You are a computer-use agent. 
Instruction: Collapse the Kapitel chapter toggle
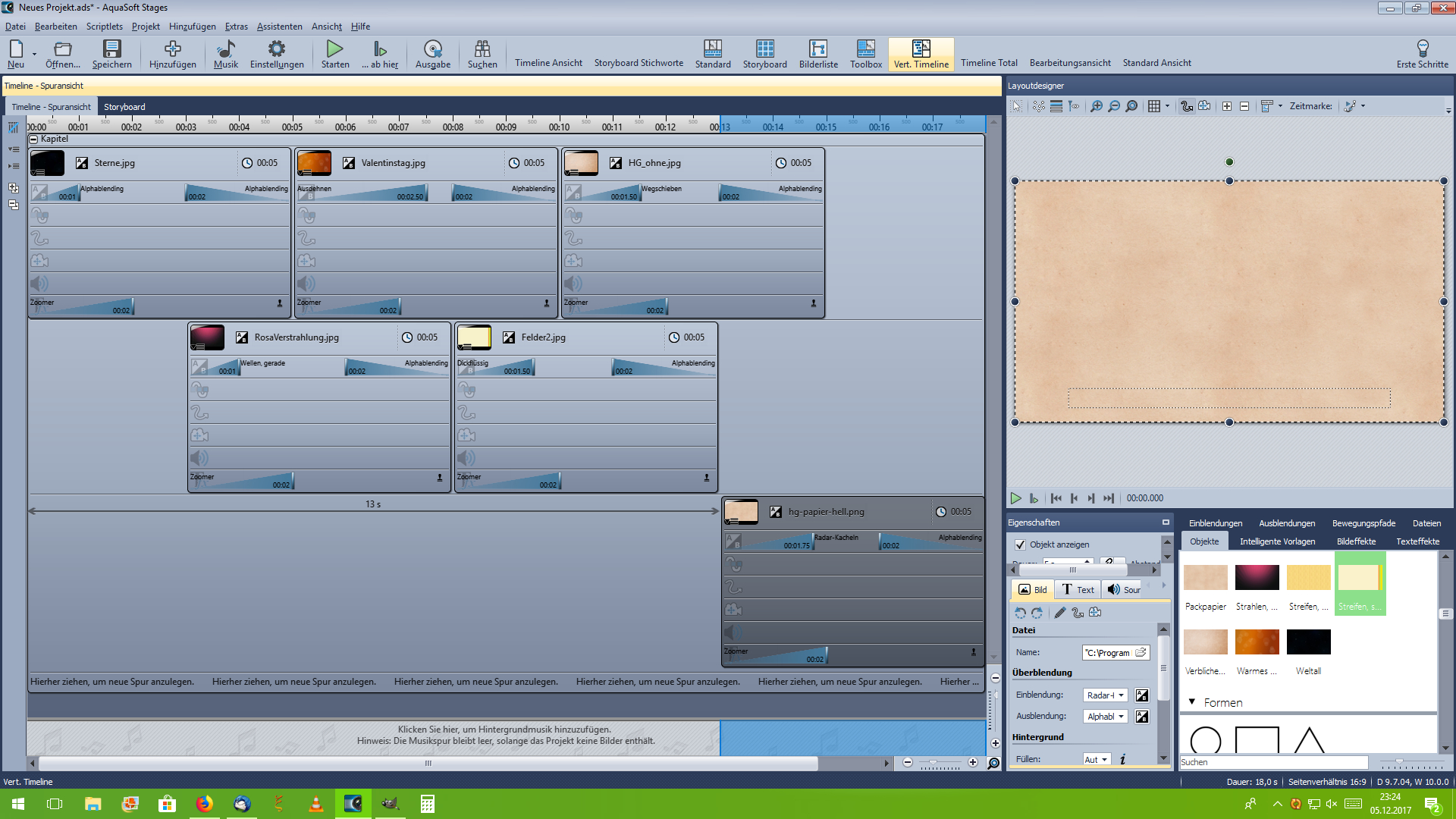pos(33,140)
